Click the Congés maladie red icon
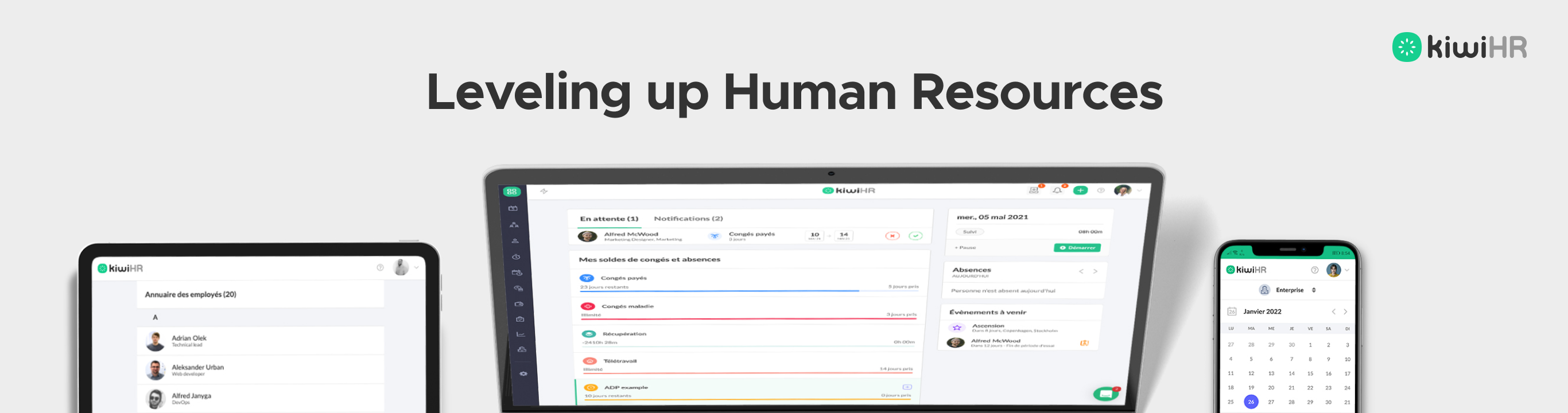This screenshot has height=413, width=1568. coord(588,306)
